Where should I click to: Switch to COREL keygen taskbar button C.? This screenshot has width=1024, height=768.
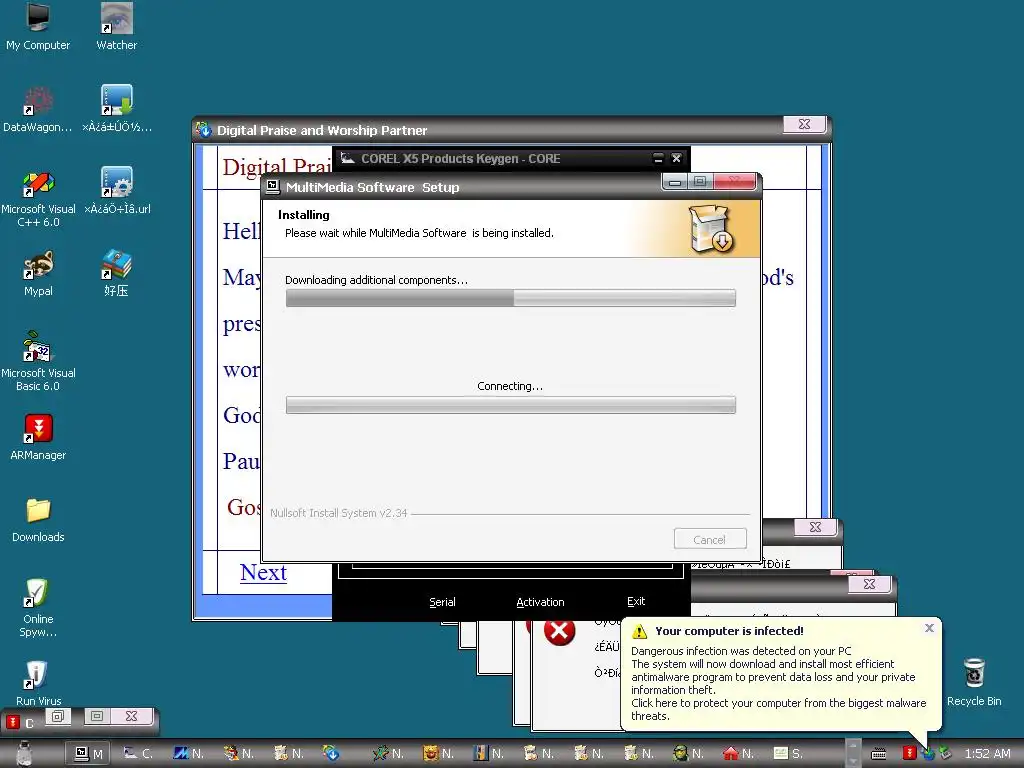point(138,754)
